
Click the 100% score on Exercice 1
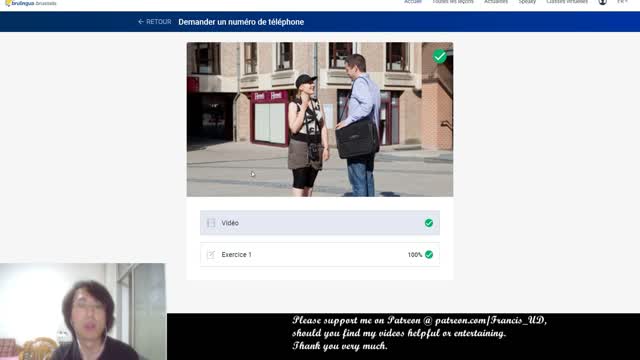tap(415, 255)
